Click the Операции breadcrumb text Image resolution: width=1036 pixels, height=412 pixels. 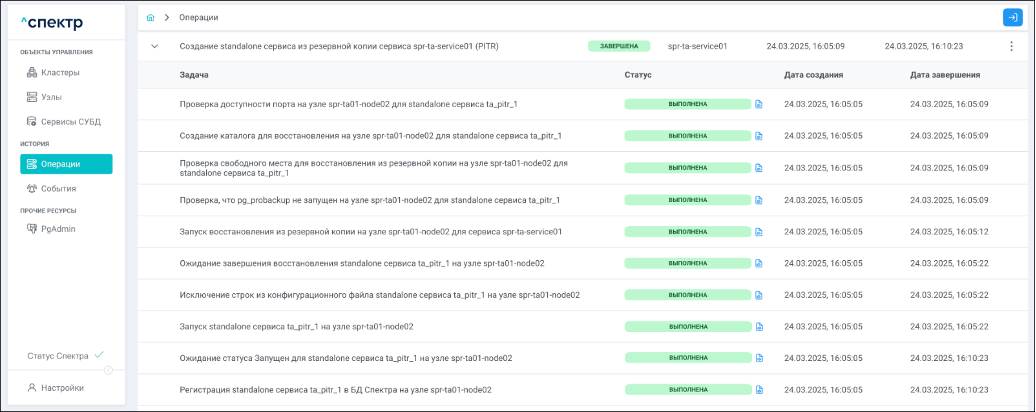point(198,17)
